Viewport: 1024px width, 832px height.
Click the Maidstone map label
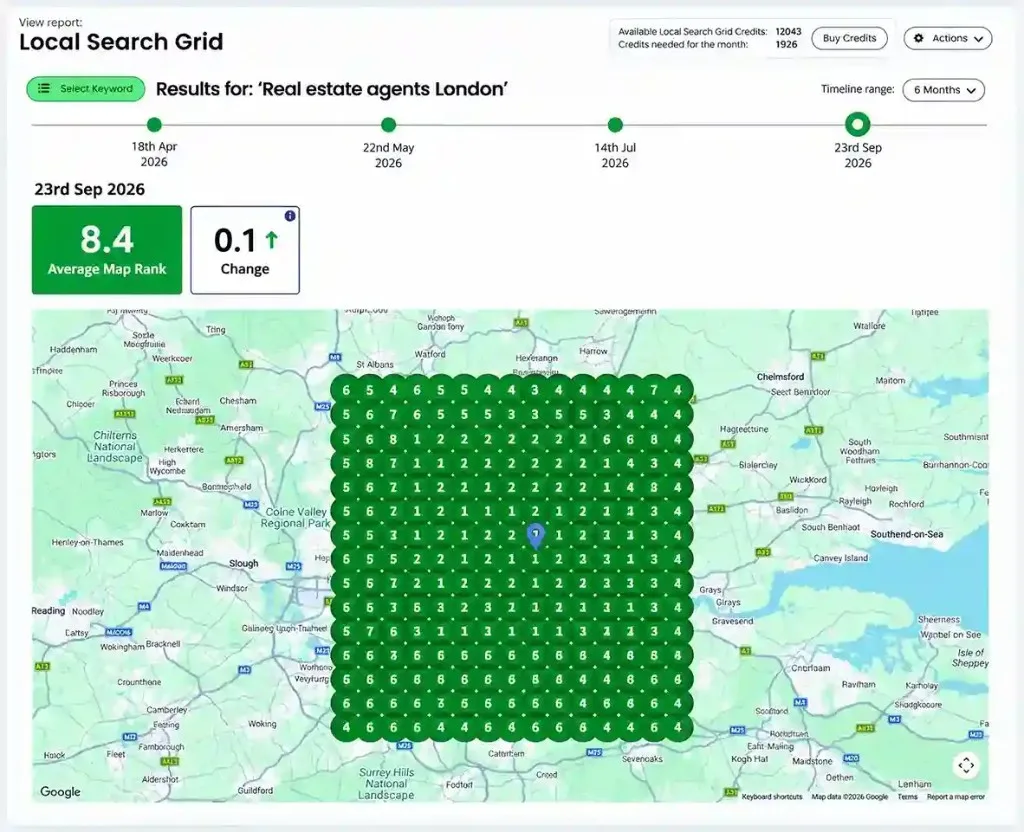point(812,761)
